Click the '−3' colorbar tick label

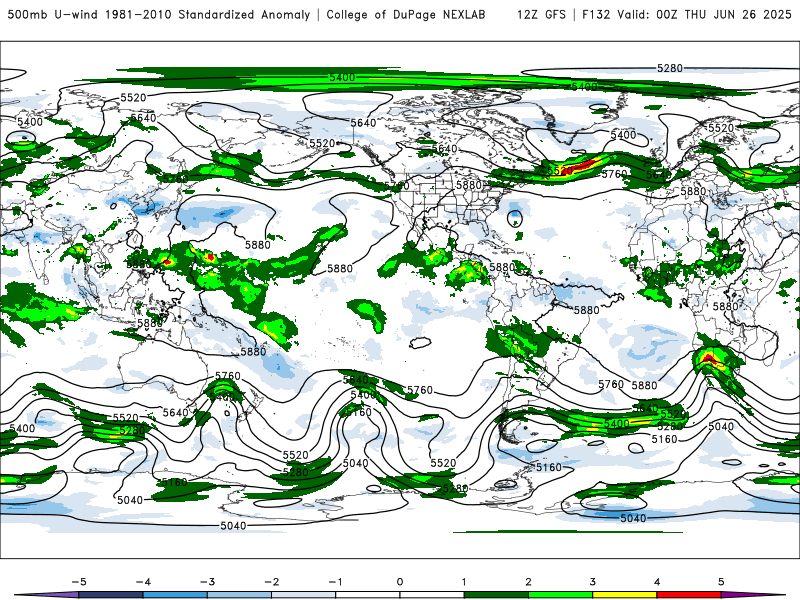pos(207,582)
